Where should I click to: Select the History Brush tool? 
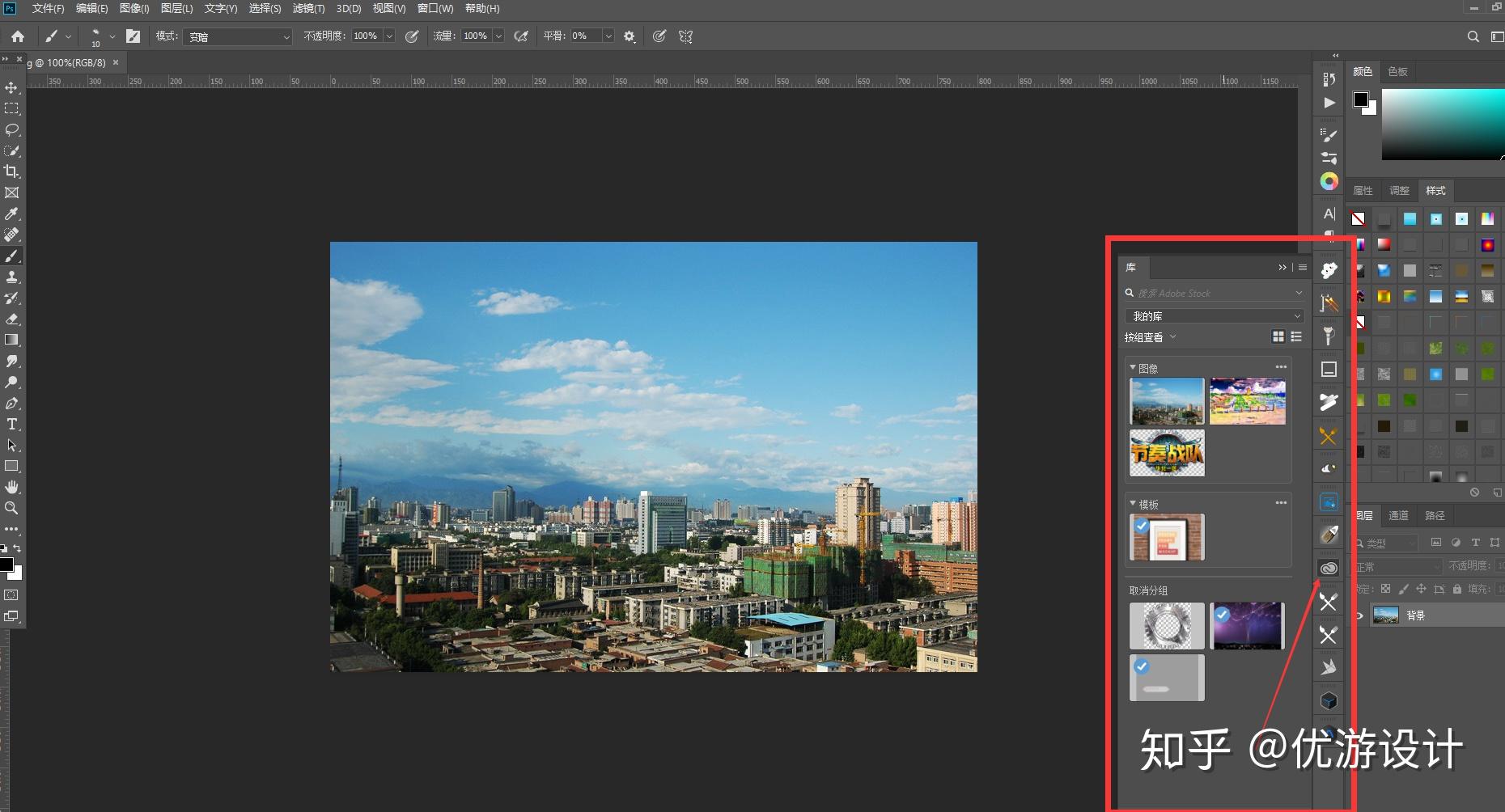point(11,298)
